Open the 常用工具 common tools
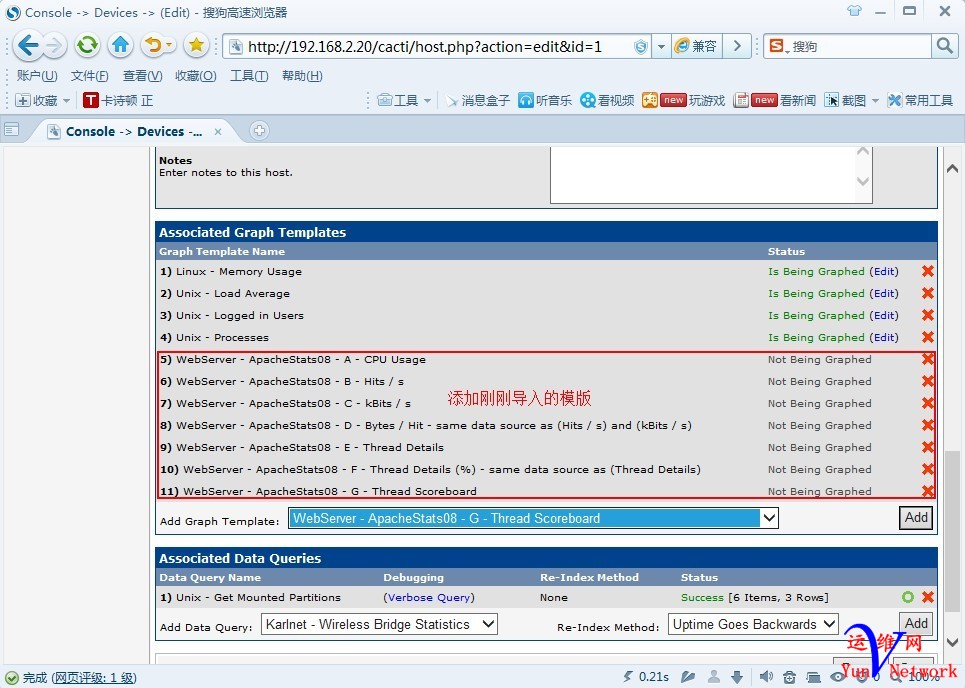This screenshot has height=688, width=965. [x=920, y=100]
